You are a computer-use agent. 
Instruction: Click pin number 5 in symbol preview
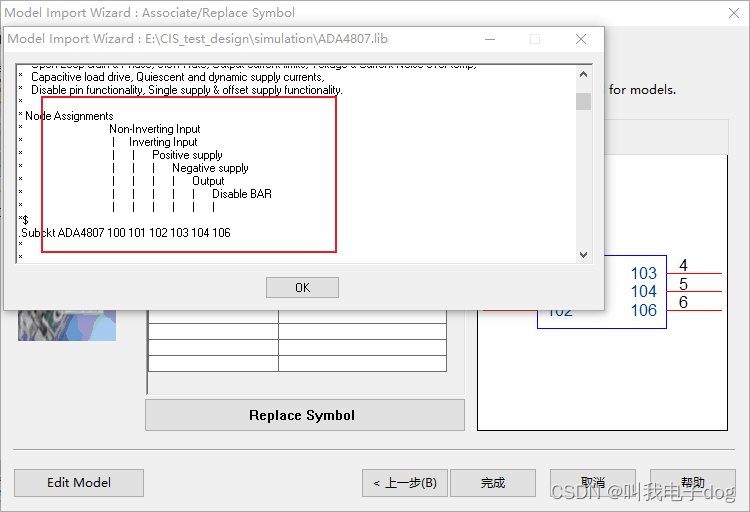pyautogui.click(x=683, y=284)
